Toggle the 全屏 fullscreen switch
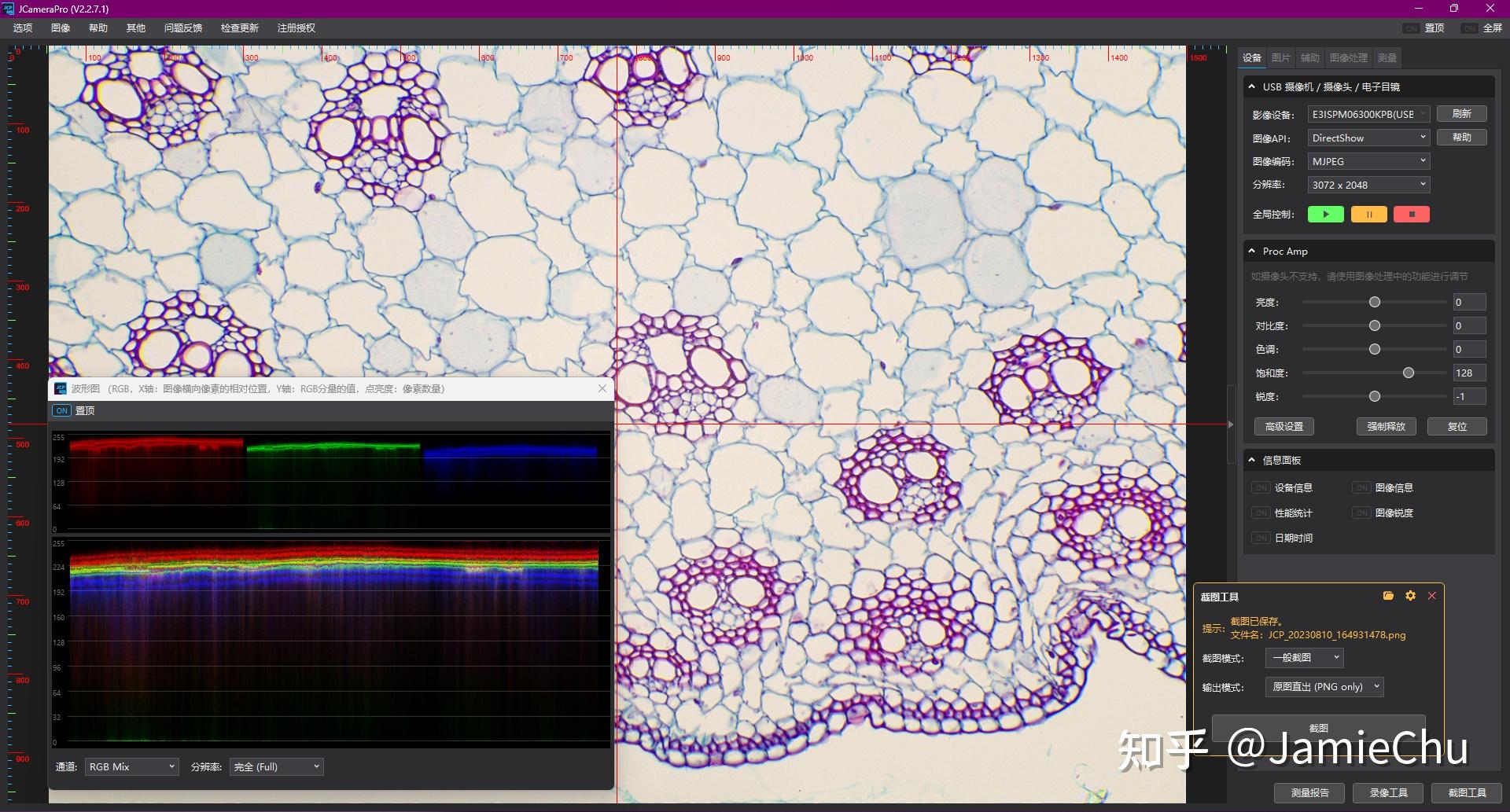Image resolution: width=1510 pixels, height=812 pixels. tap(1470, 28)
